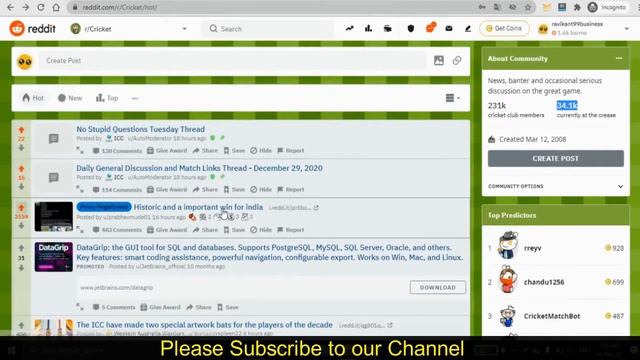Screen dimensions: 640x360
Task: Open the DataGrip ad thumbnail
Action: (x=53, y=257)
